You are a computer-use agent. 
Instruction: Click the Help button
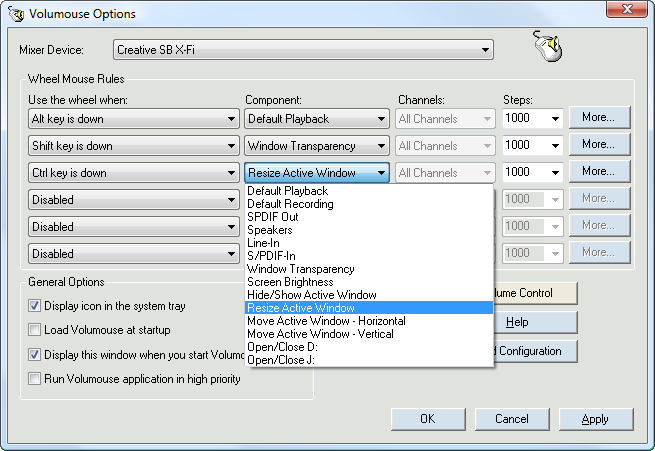tap(516, 323)
